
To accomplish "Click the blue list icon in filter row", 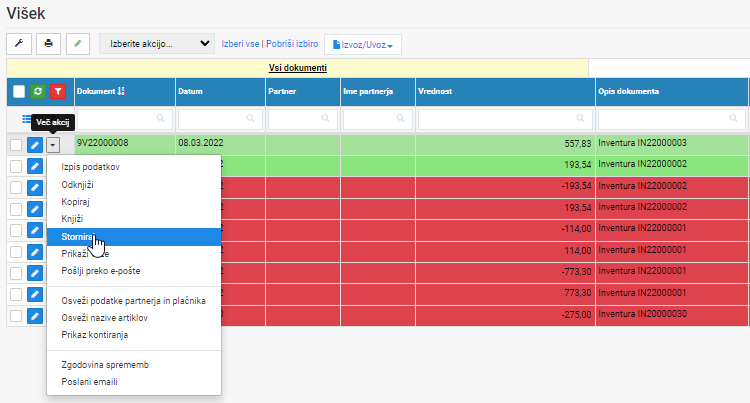I will 27,119.
